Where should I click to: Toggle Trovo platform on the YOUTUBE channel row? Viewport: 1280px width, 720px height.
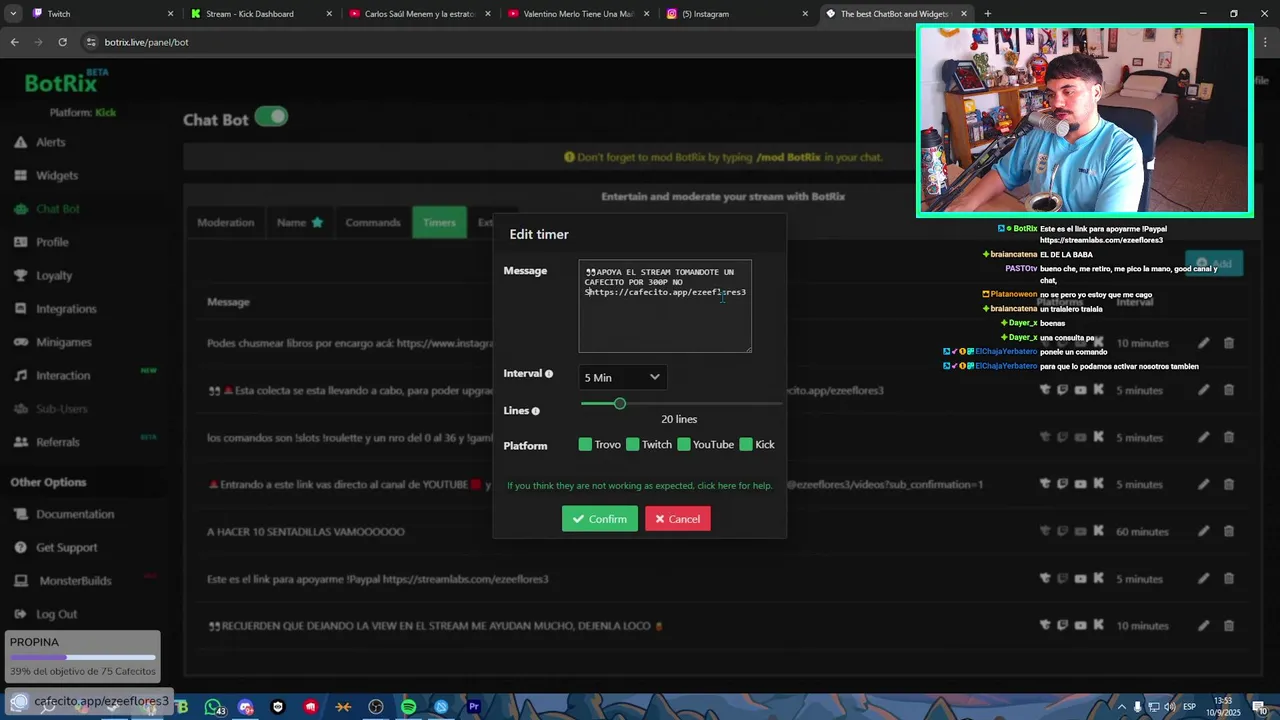click(x=1045, y=484)
